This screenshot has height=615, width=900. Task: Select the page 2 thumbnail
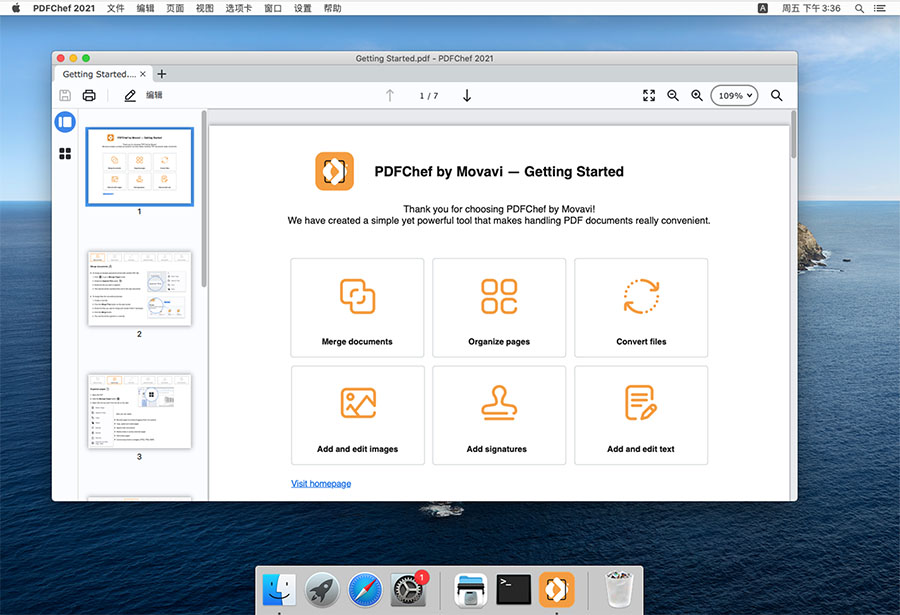139,288
